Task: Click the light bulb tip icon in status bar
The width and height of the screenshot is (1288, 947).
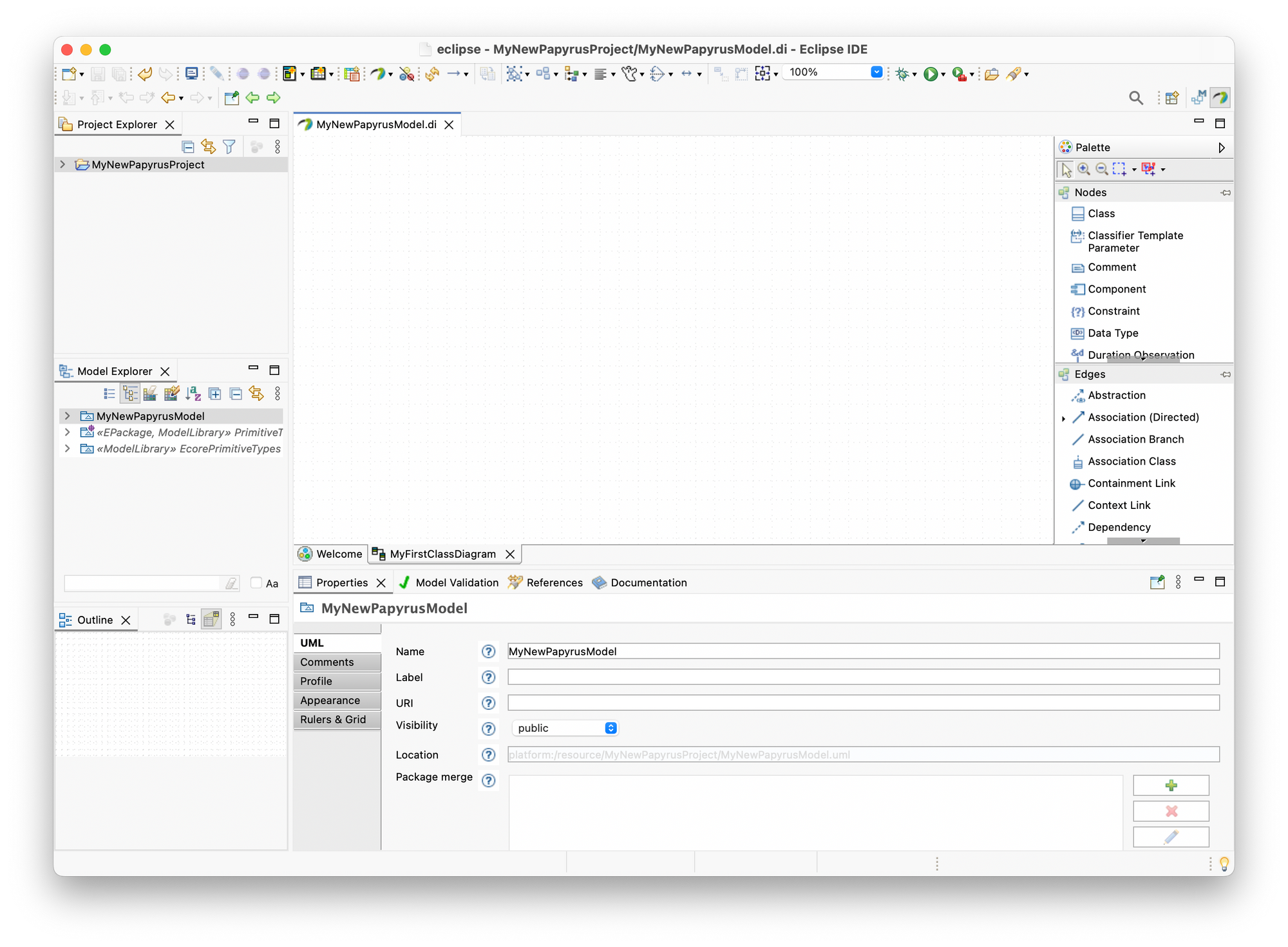Action: click(1224, 863)
